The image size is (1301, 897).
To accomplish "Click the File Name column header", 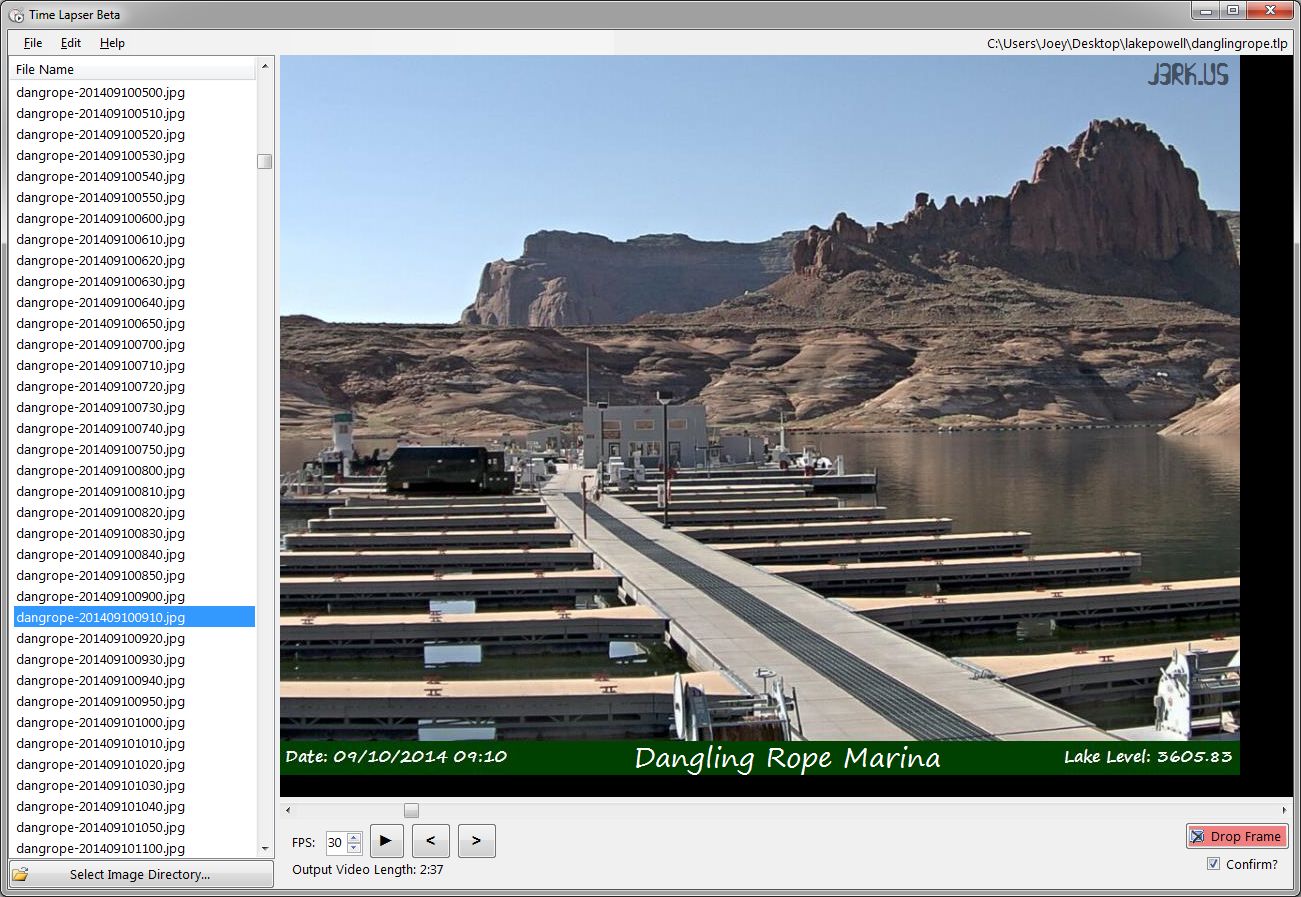I will tap(133, 69).
